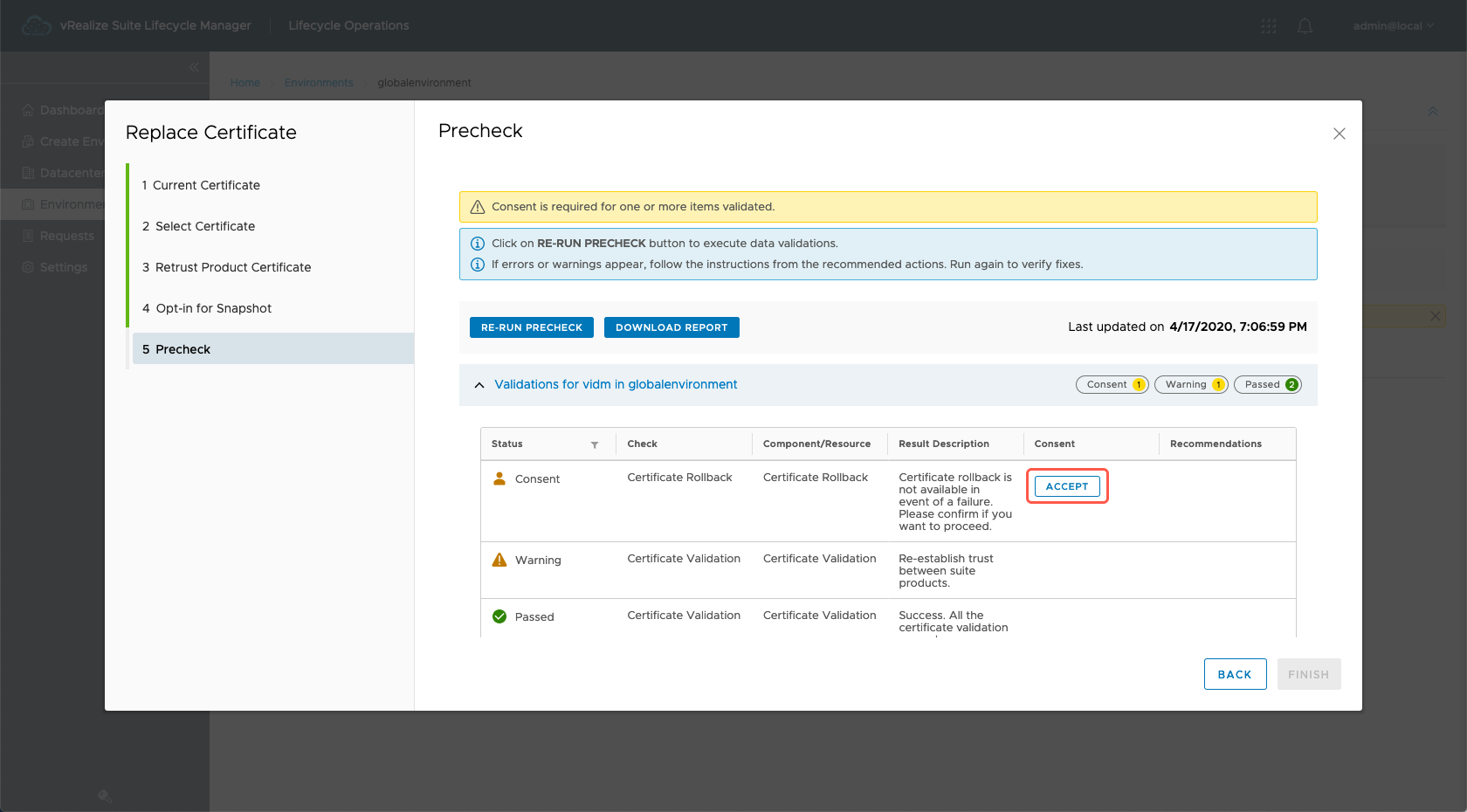The height and width of the screenshot is (812, 1467).
Task: Click the green Passed checkmark icon
Action: (499, 616)
